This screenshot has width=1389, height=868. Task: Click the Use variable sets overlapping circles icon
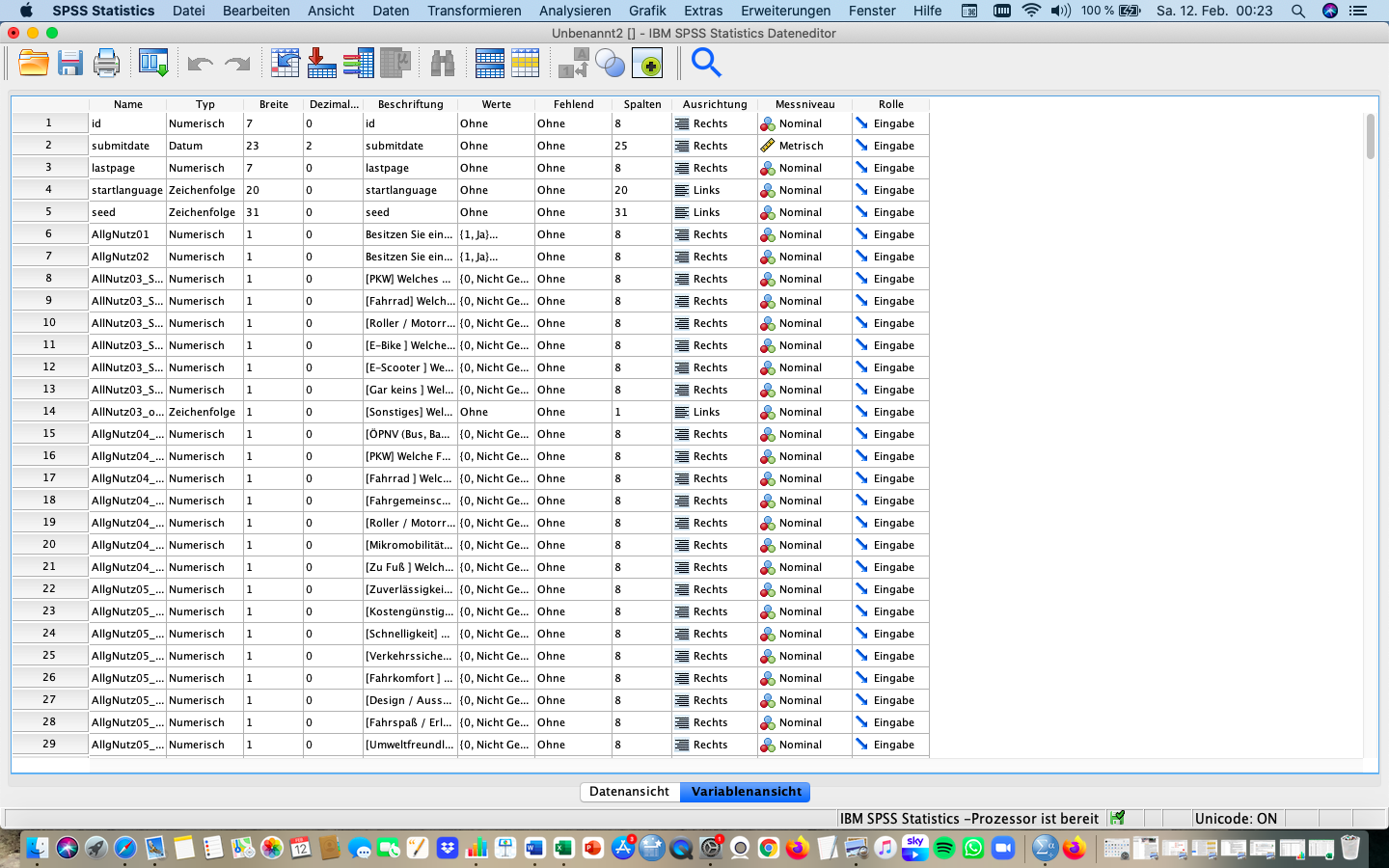point(610,64)
